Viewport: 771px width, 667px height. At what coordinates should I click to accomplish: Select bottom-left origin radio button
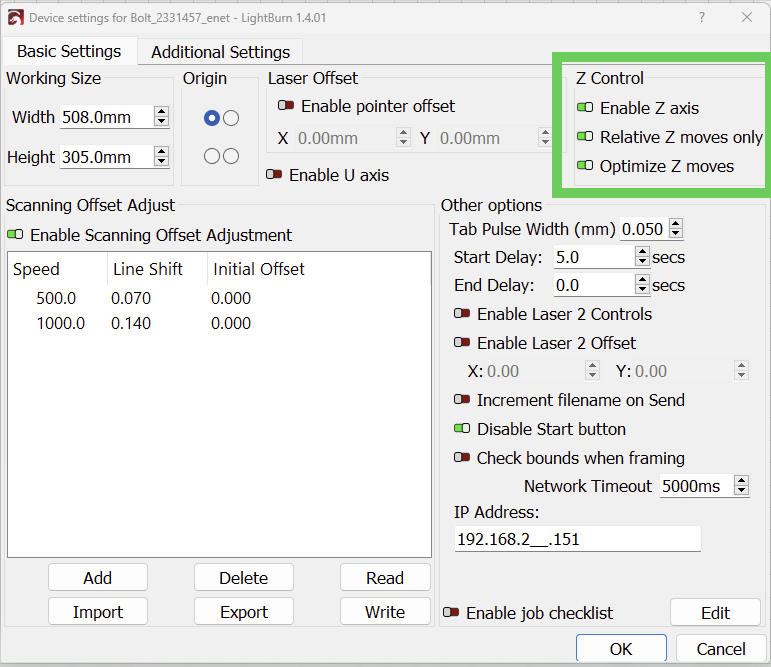click(x=212, y=156)
